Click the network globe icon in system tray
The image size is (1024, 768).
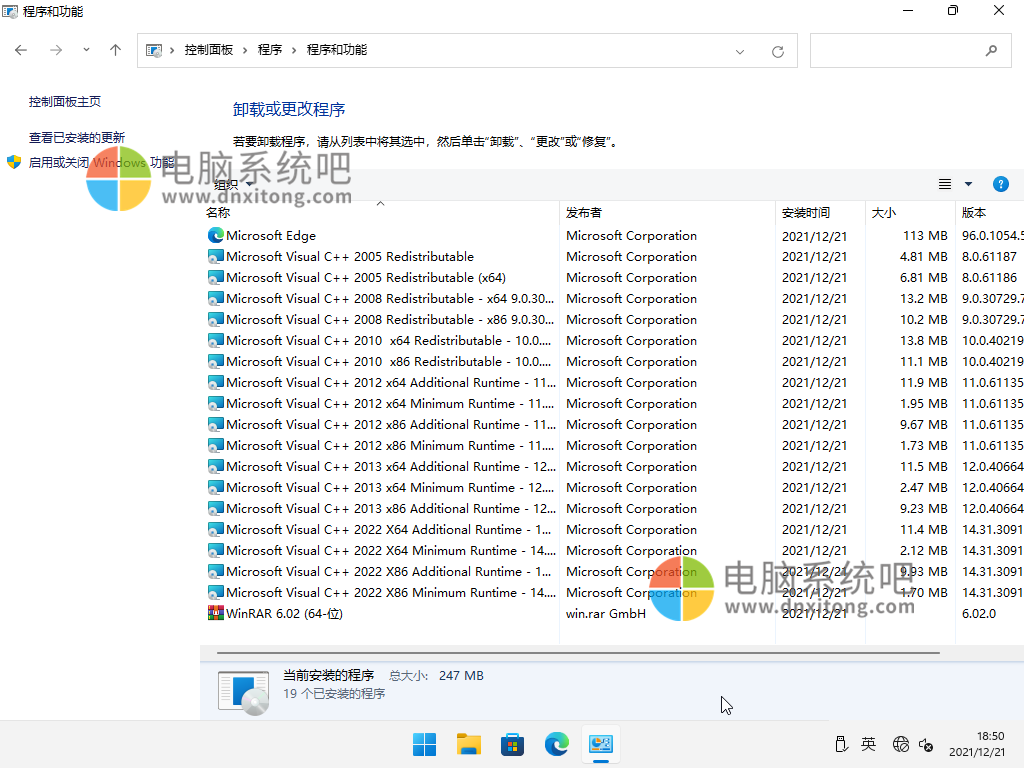tap(900, 744)
